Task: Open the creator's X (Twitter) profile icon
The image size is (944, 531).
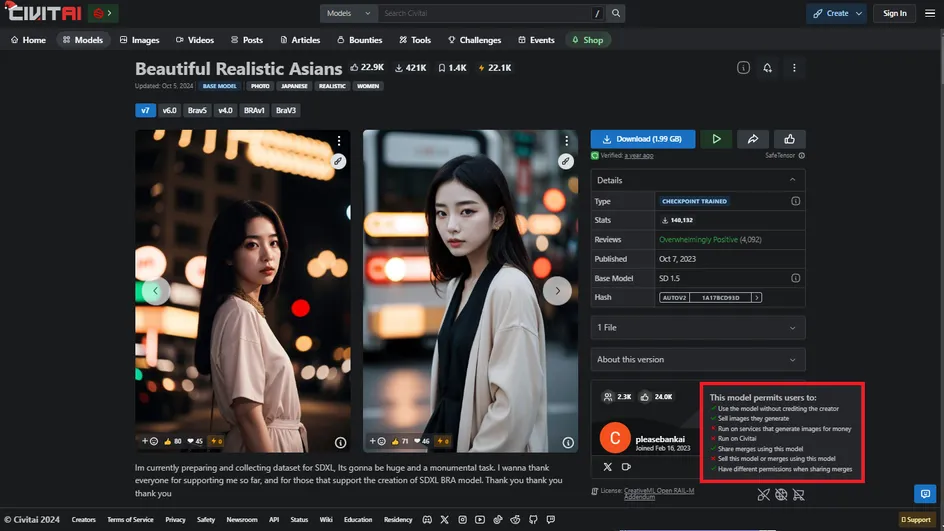Action: point(608,466)
